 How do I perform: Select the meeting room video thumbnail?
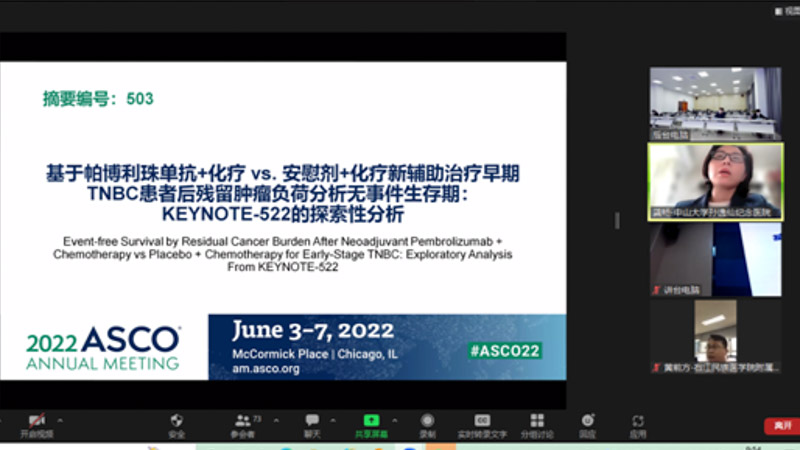[715, 104]
